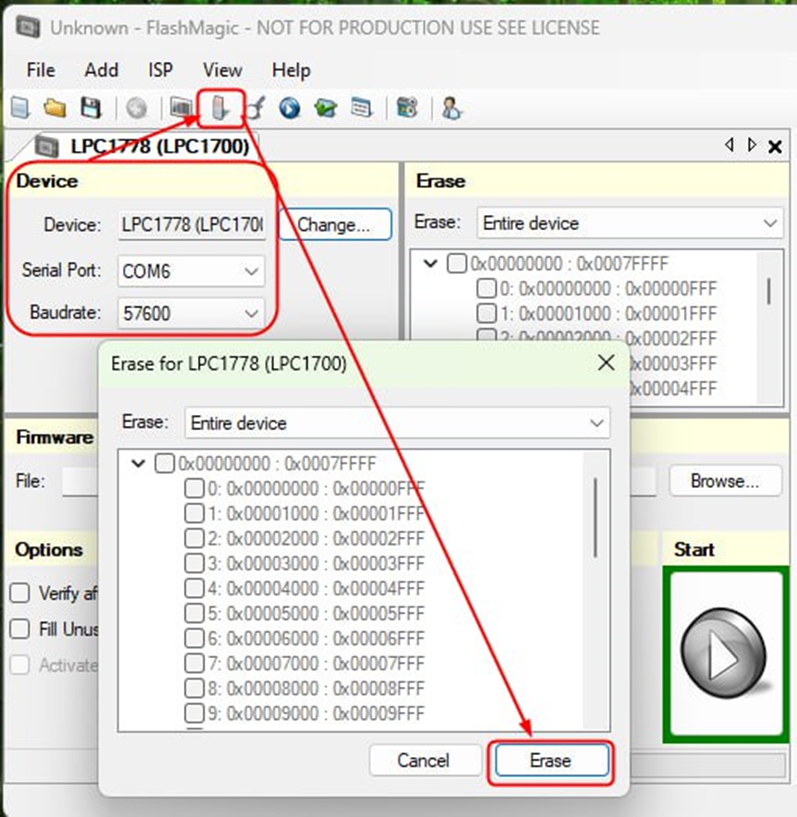The image size is (797, 817).
Task: Click the New project toolbar icon
Action: point(20,108)
